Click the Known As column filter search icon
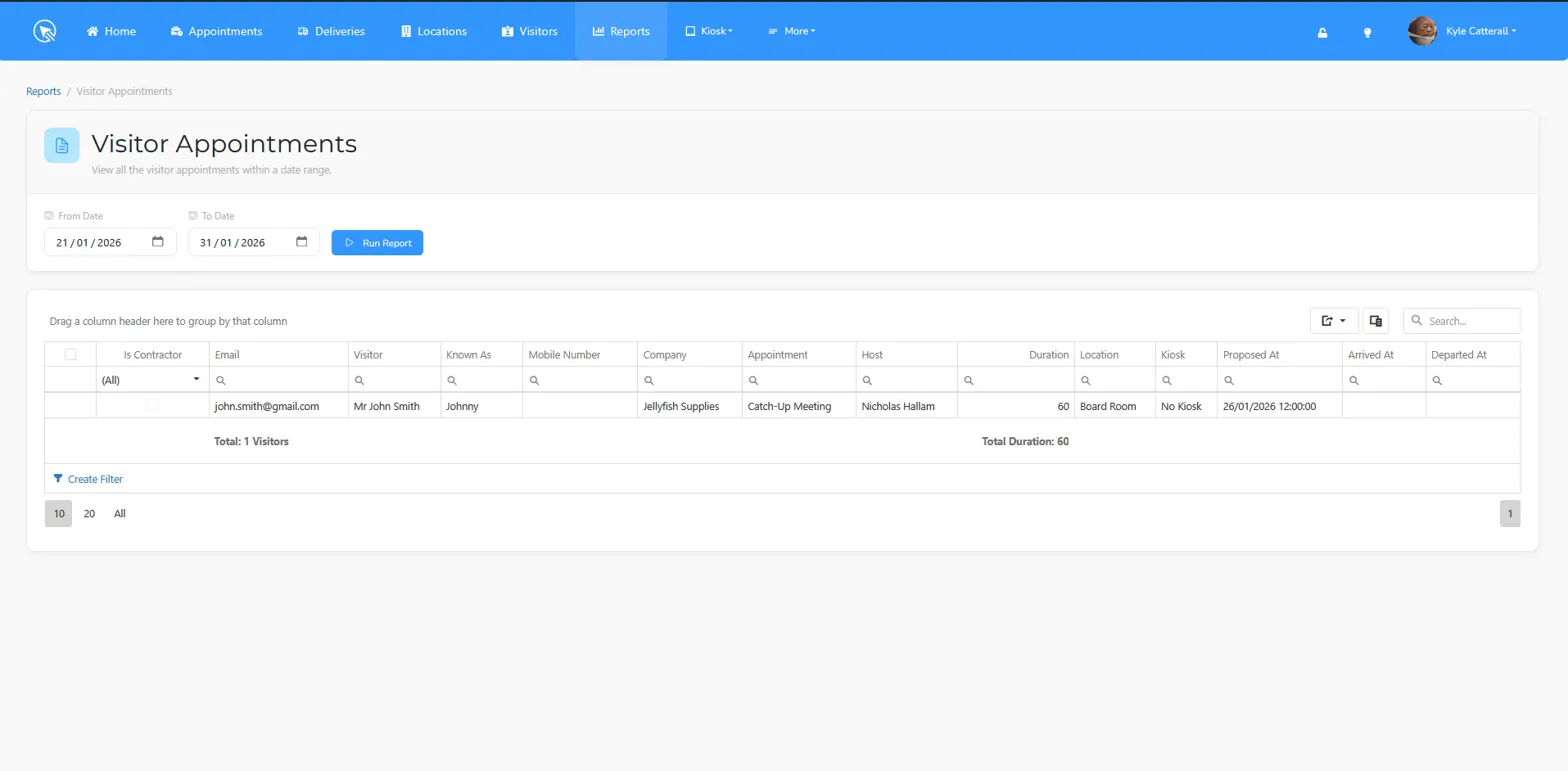Image resolution: width=1568 pixels, height=771 pixels. [x=452, y=380]
